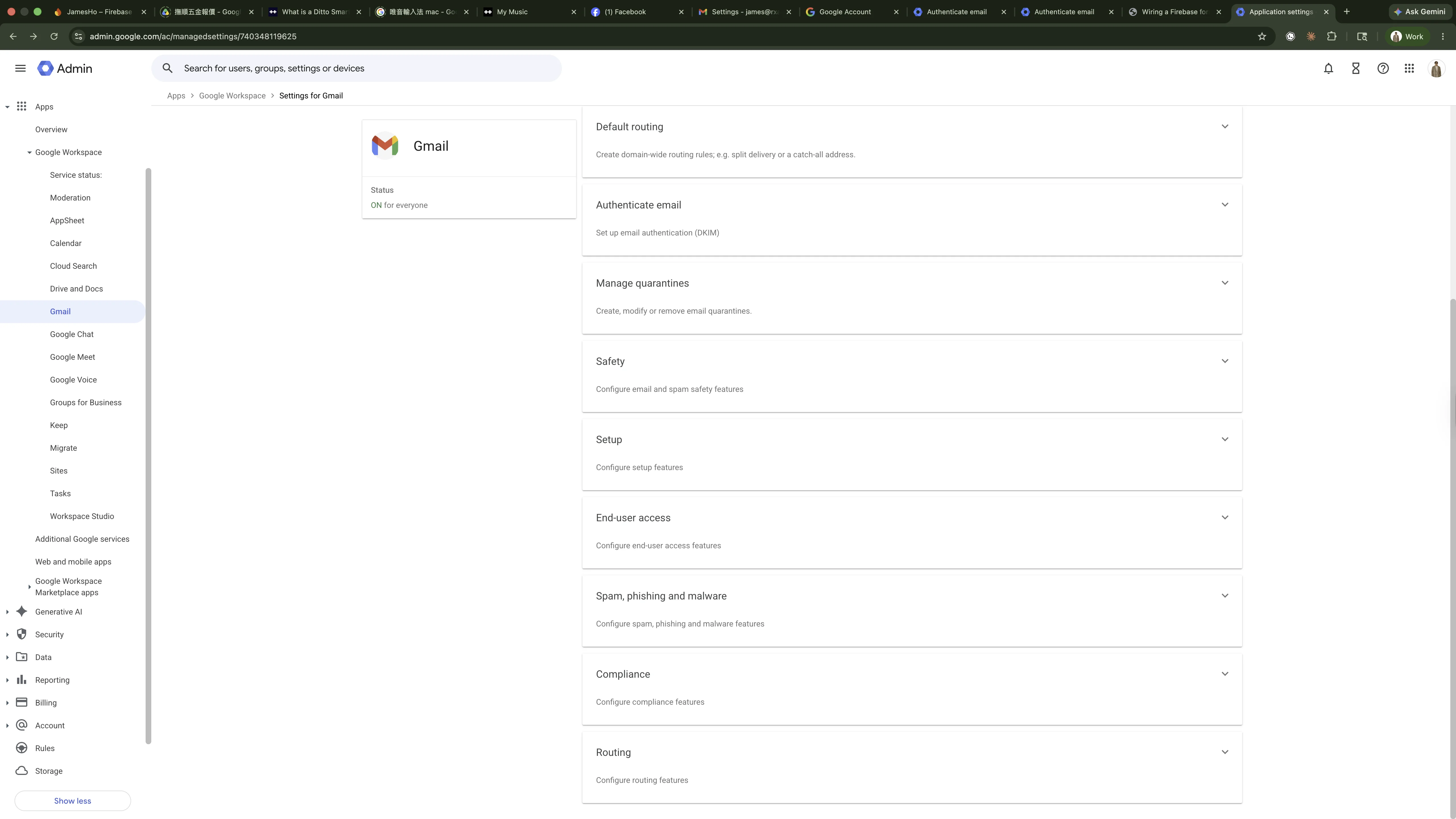Open Chrome three-dot menu
The width and height of the screenshot is (1456, 819).
1442,36
